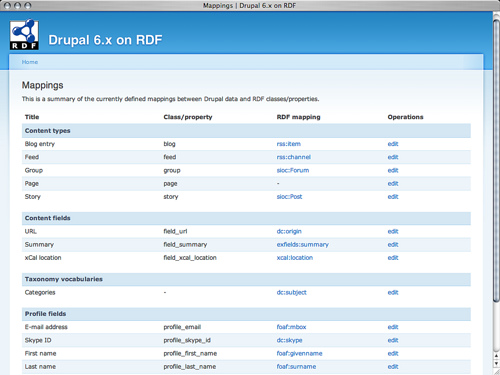Select the Categories title cell
The image size is (500, 375).
point(40,292)
